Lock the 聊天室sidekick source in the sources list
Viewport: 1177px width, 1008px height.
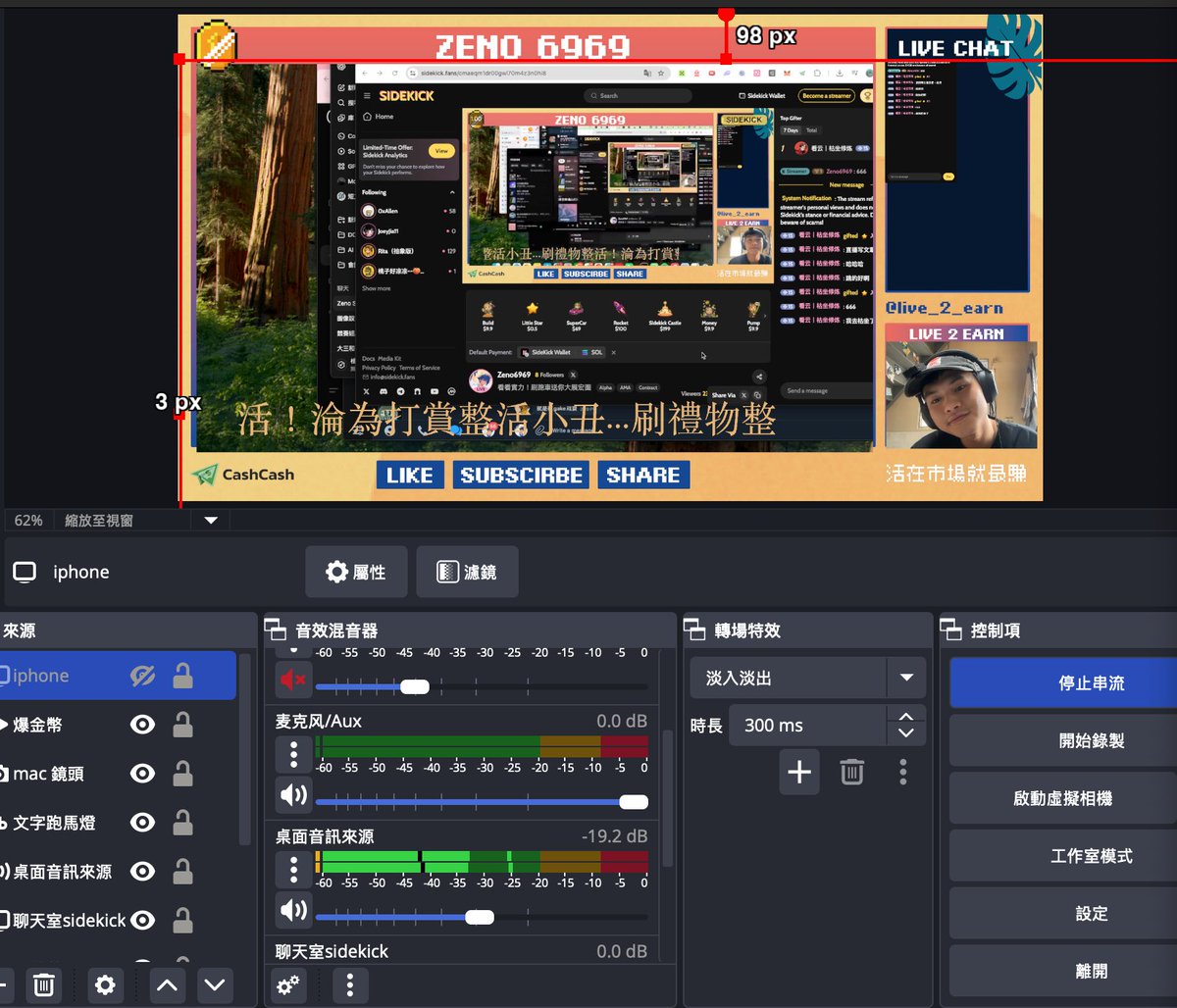[x=182, y=920]
